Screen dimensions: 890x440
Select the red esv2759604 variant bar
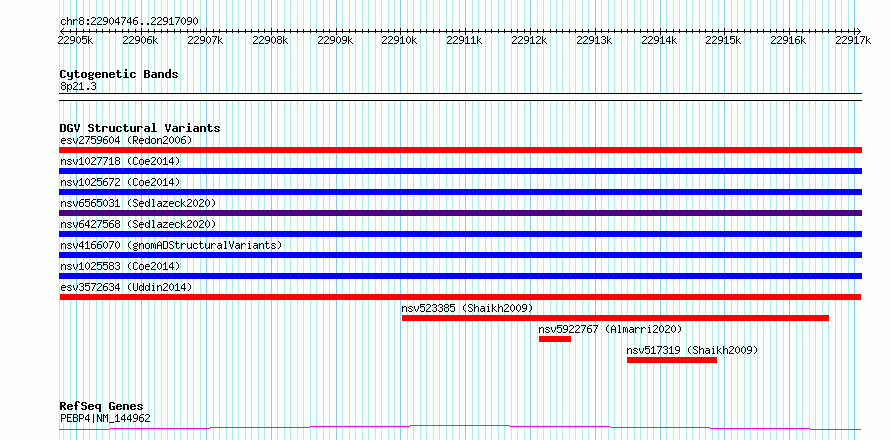coord(460,150)
